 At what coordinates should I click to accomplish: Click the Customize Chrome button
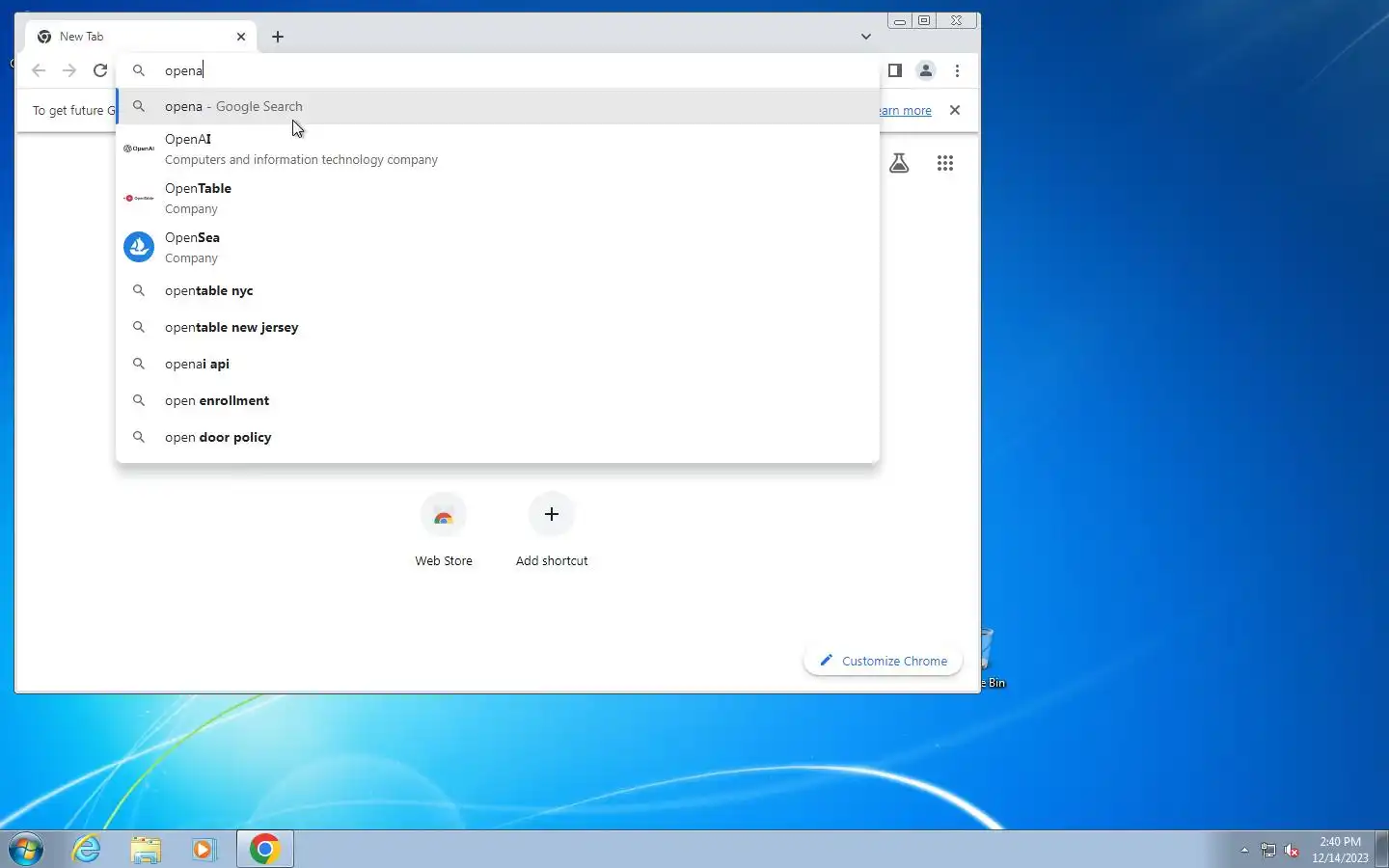tap(883, 661)
